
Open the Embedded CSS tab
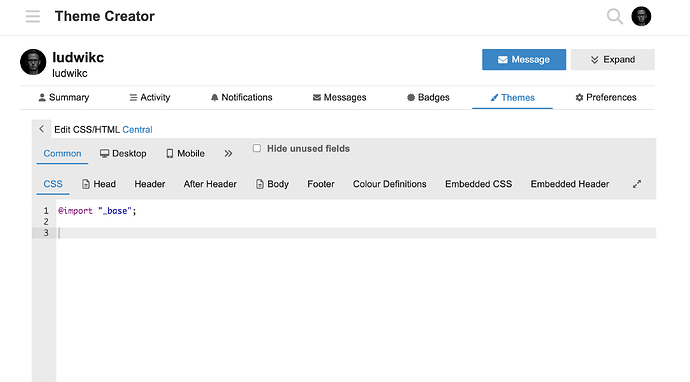click(x=478, y=184)
